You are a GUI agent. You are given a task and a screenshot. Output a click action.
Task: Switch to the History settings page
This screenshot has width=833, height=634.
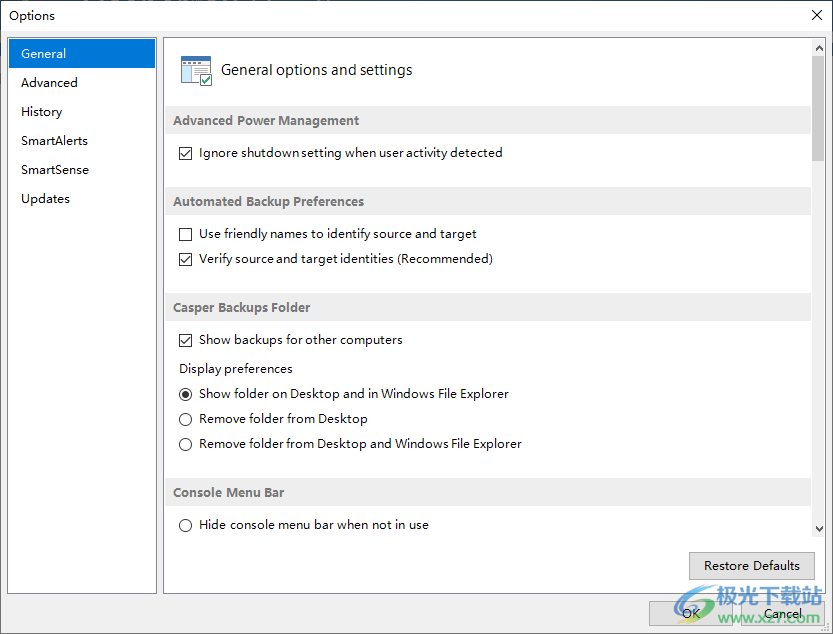pyautogui.click(x=41, y=112)
